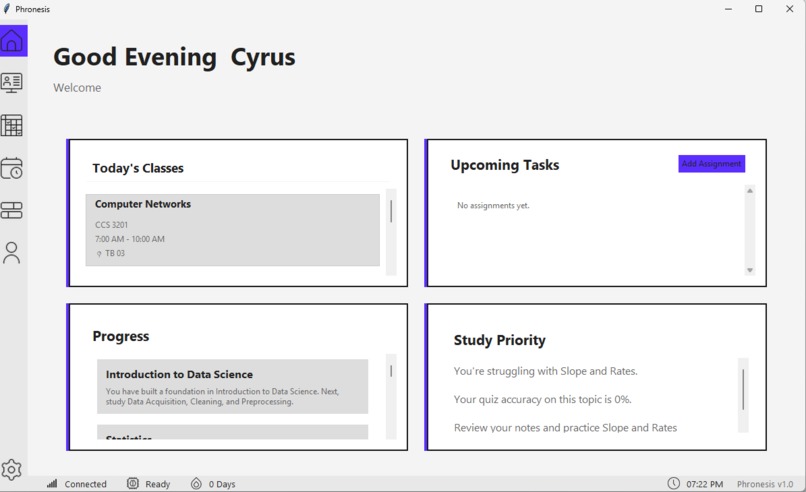
Task: Click the 'Welcome' subtitle text
Action: click(x=77, y=88)
